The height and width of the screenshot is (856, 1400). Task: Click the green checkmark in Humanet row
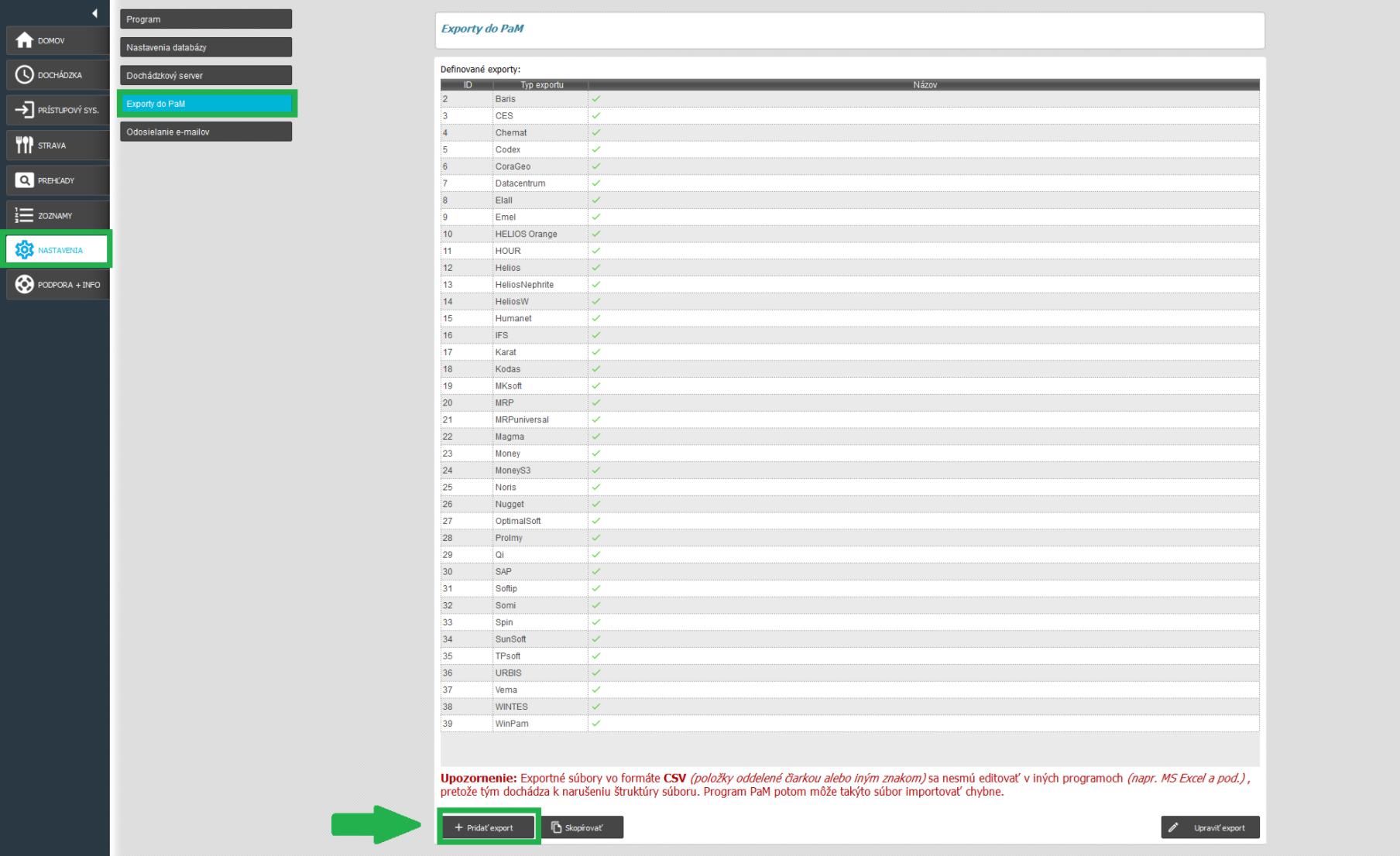(596, 319)
